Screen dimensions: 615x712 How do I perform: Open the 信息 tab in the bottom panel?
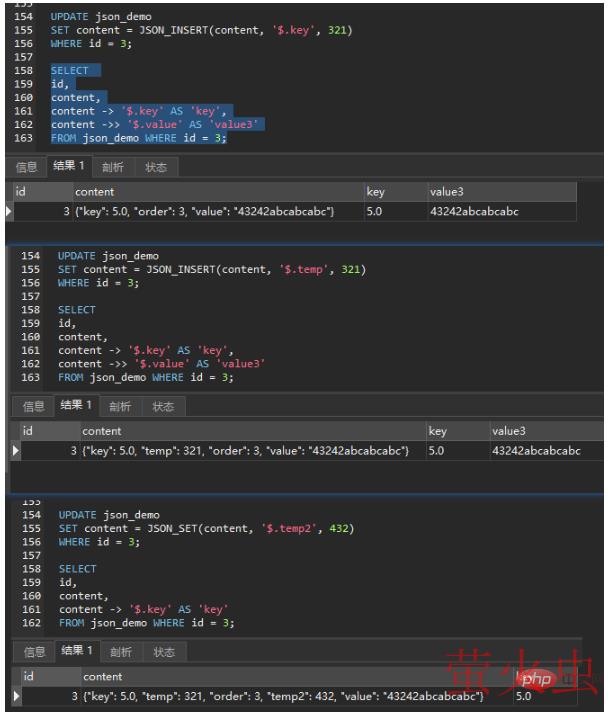34,652
